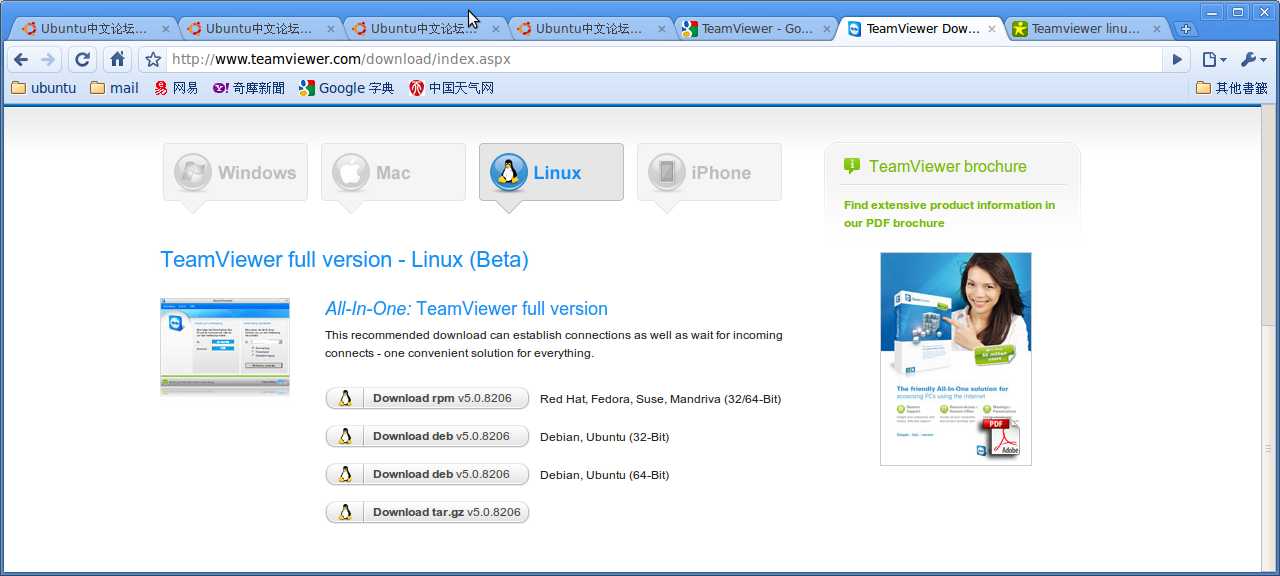Open the 网易 bookmark
The image size is (1280, 576).
tap(176, 88)
